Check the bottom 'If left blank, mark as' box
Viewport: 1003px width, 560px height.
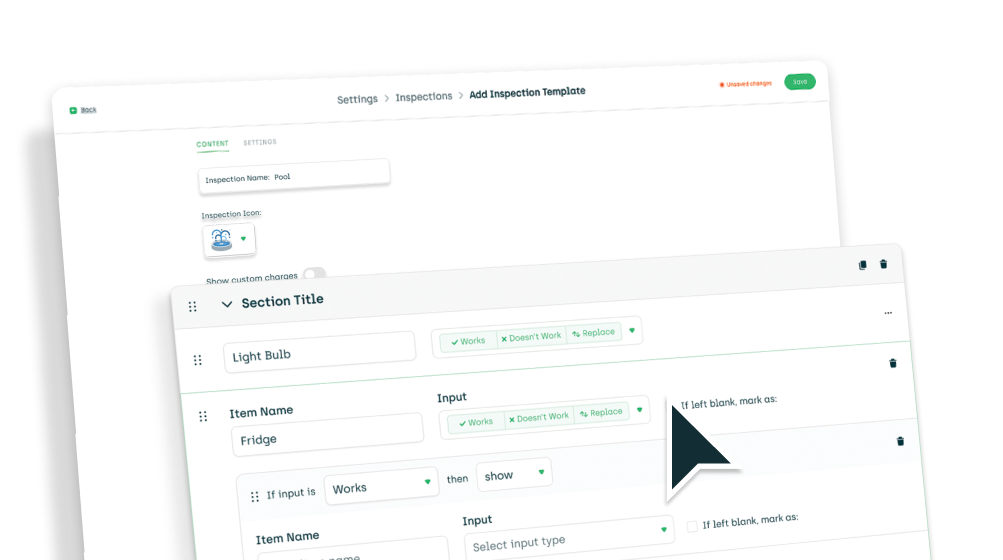[x=692, y=526]
